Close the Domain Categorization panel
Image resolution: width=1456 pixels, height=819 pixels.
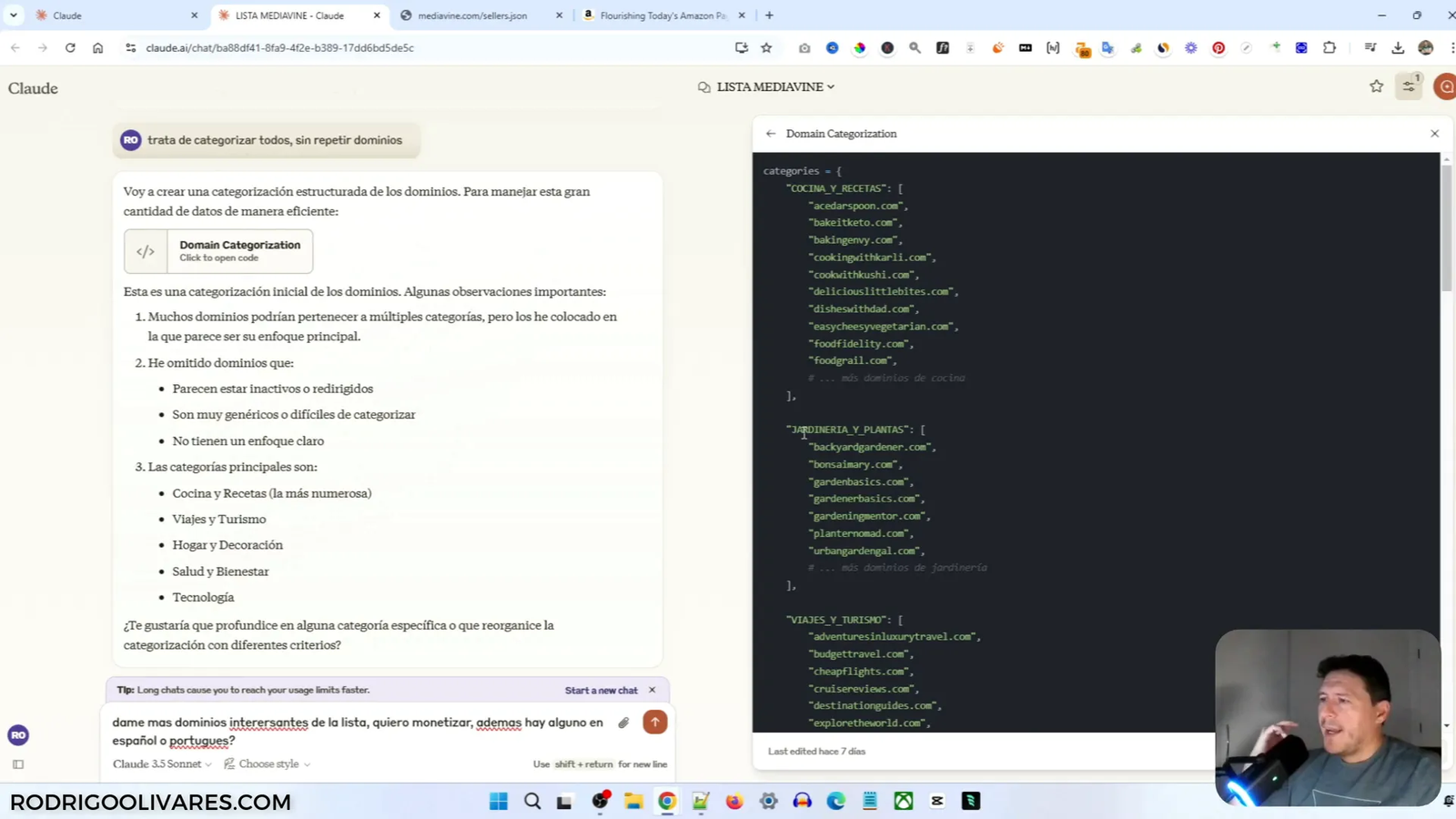[1433, 133]
